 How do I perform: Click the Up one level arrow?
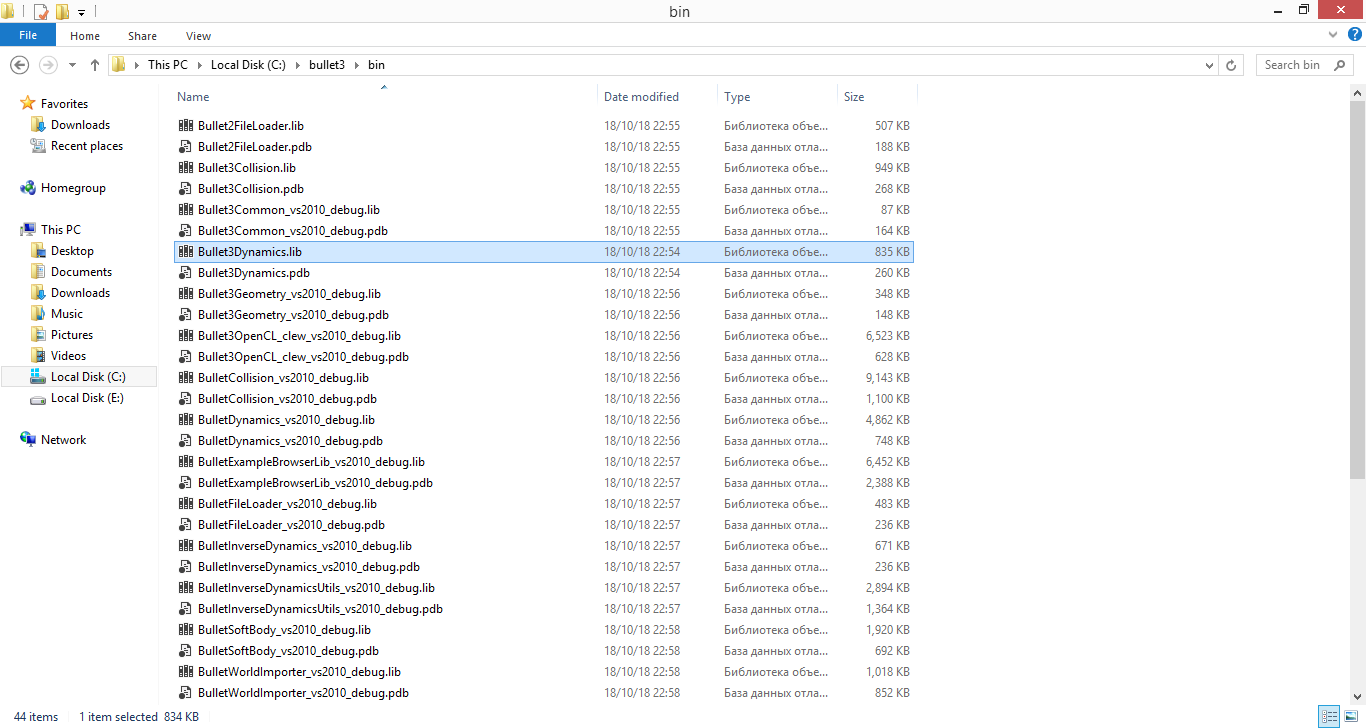point(95,65)
